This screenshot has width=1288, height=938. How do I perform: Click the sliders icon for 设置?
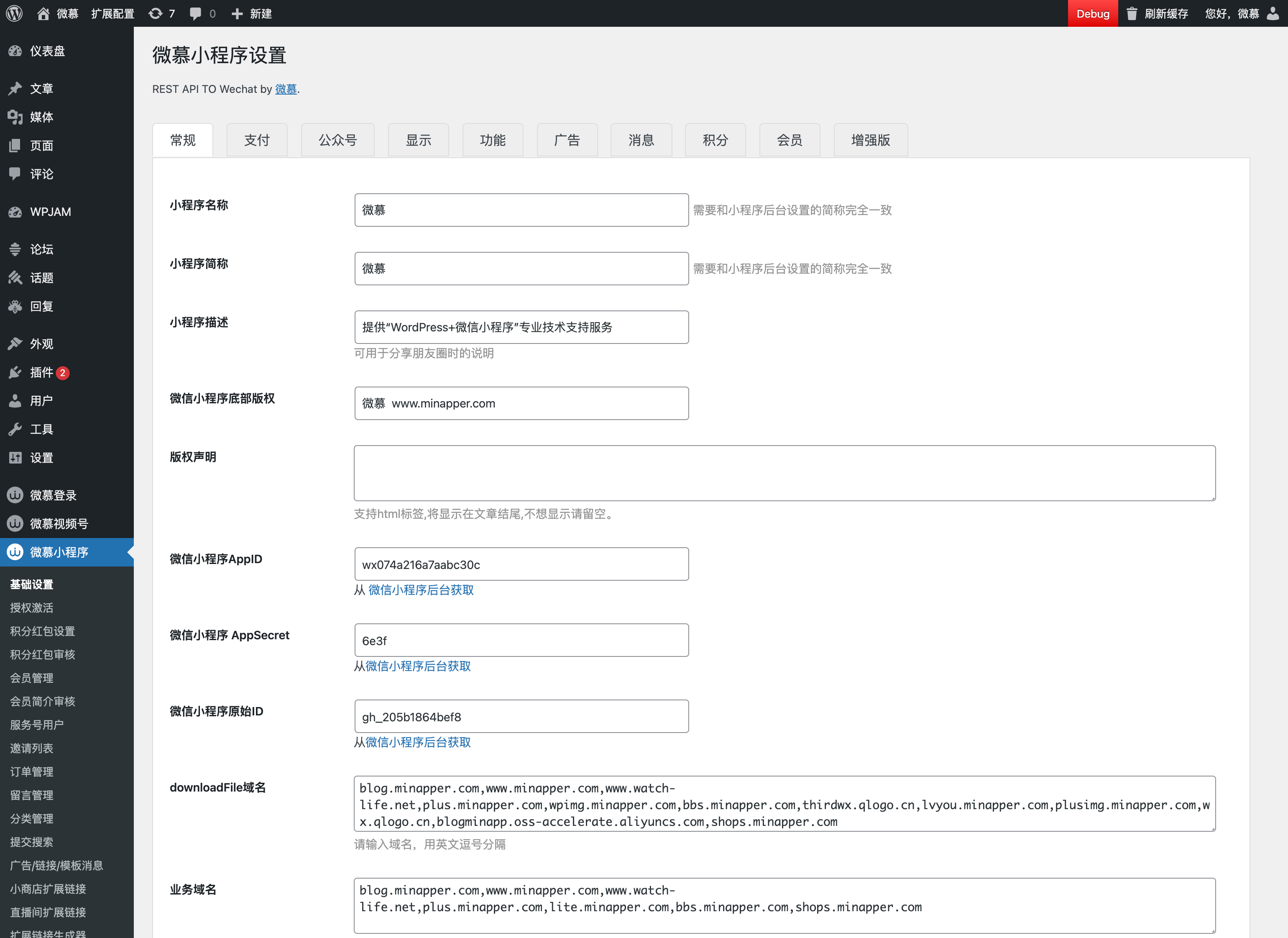(x=15, y=457)
